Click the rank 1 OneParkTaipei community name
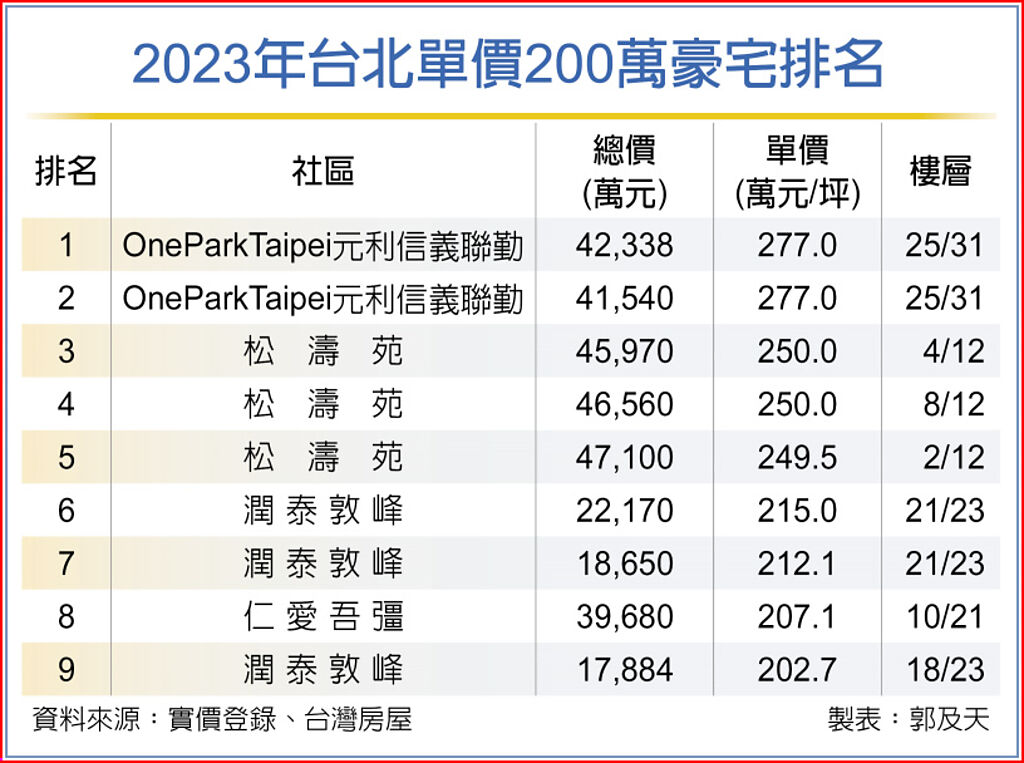Viewport: 1024px width, 763px height. coord(323,246)
